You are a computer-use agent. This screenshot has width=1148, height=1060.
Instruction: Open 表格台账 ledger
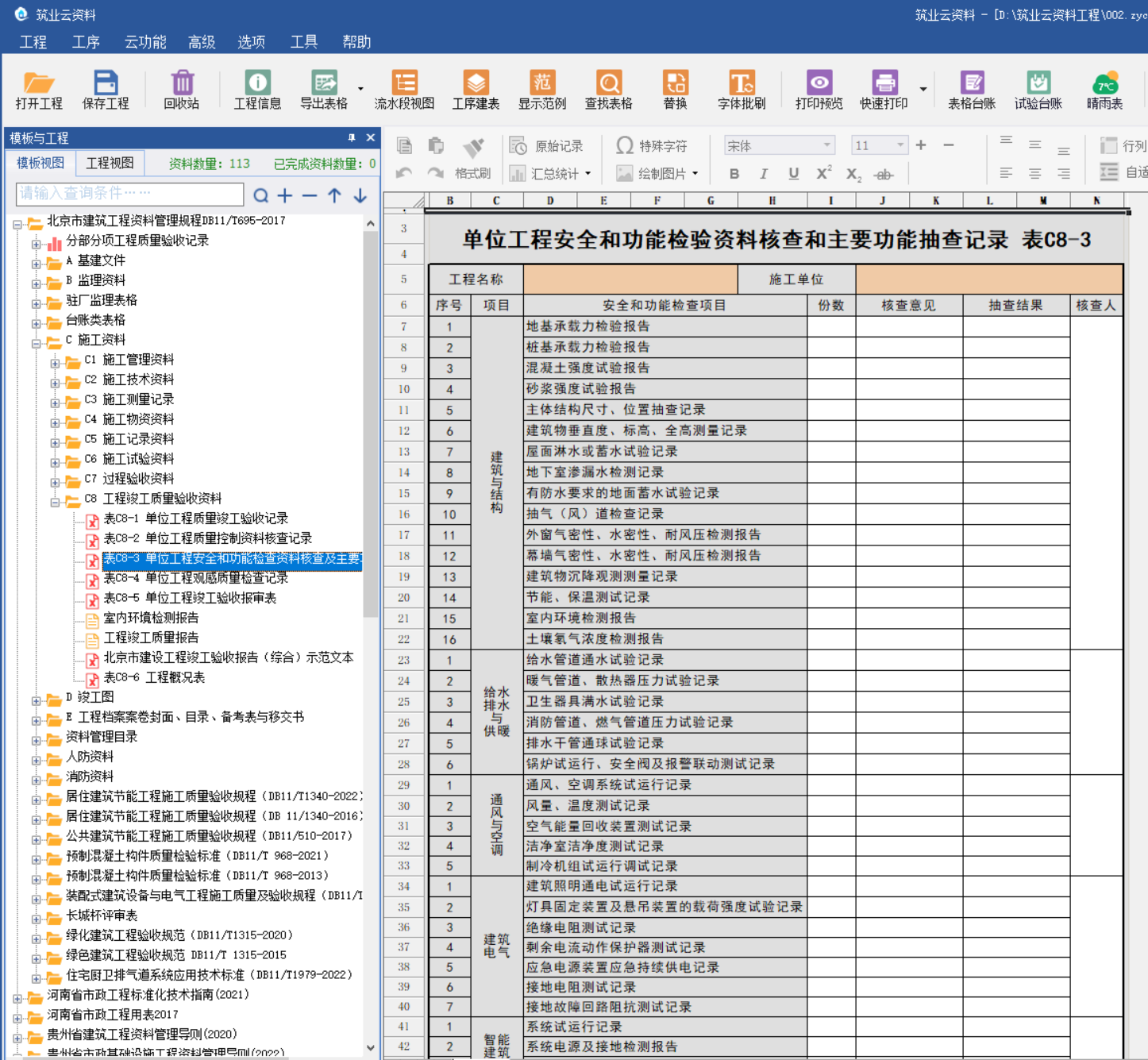(972, 90)
